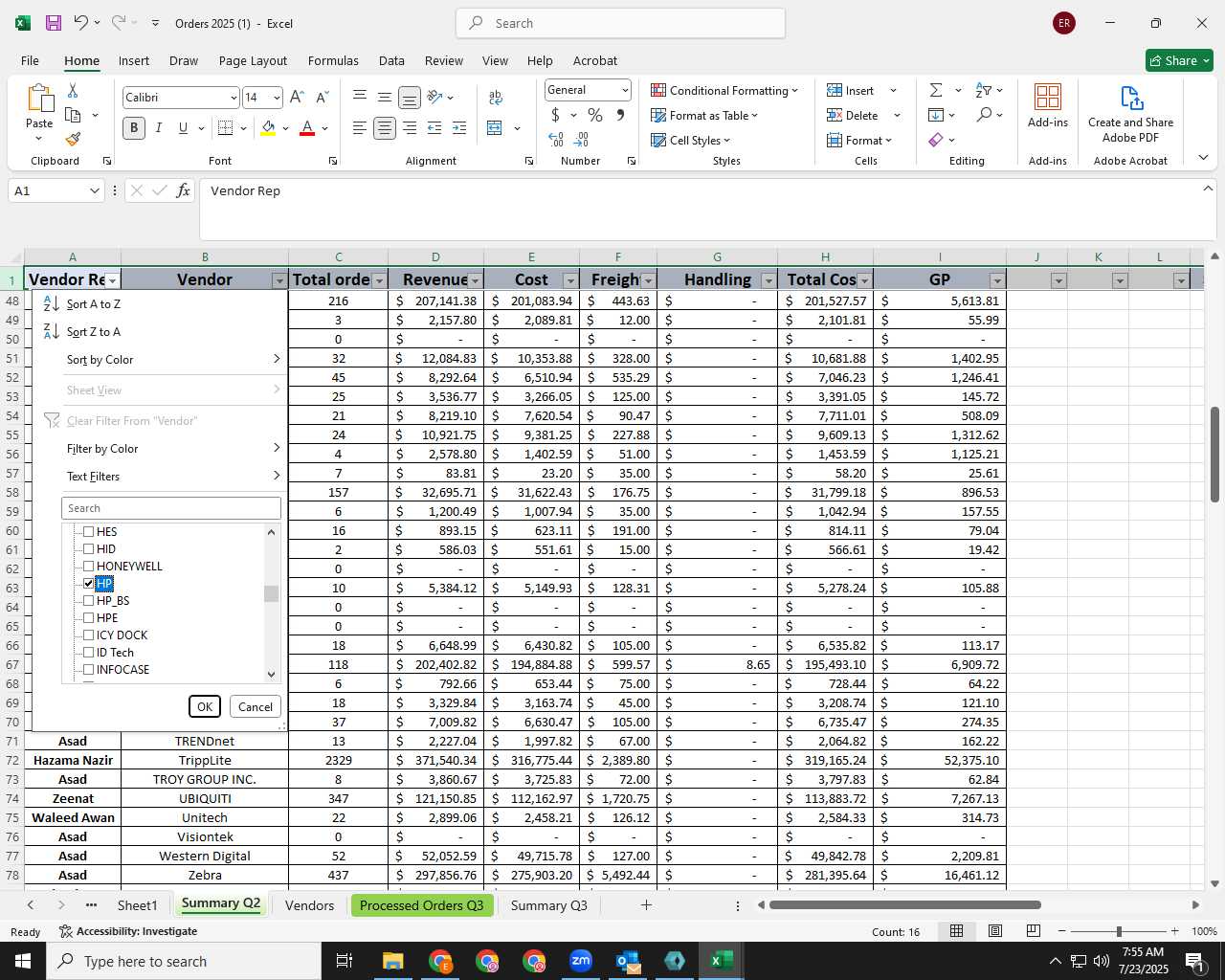
Task: Open the Revenue column filter dropdown
Action: tap(475, 280)
